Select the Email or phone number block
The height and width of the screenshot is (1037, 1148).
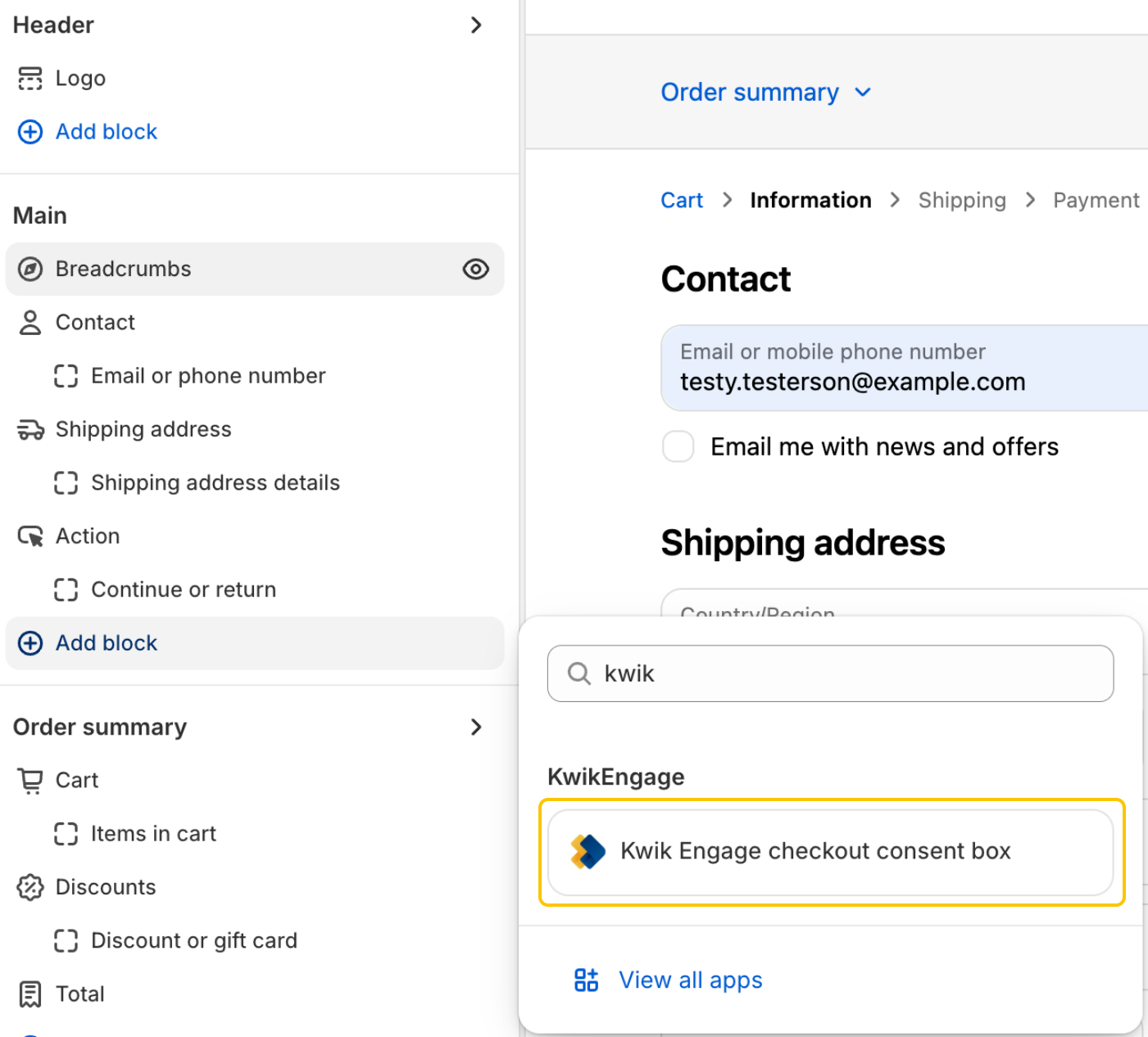click(255, 376)
